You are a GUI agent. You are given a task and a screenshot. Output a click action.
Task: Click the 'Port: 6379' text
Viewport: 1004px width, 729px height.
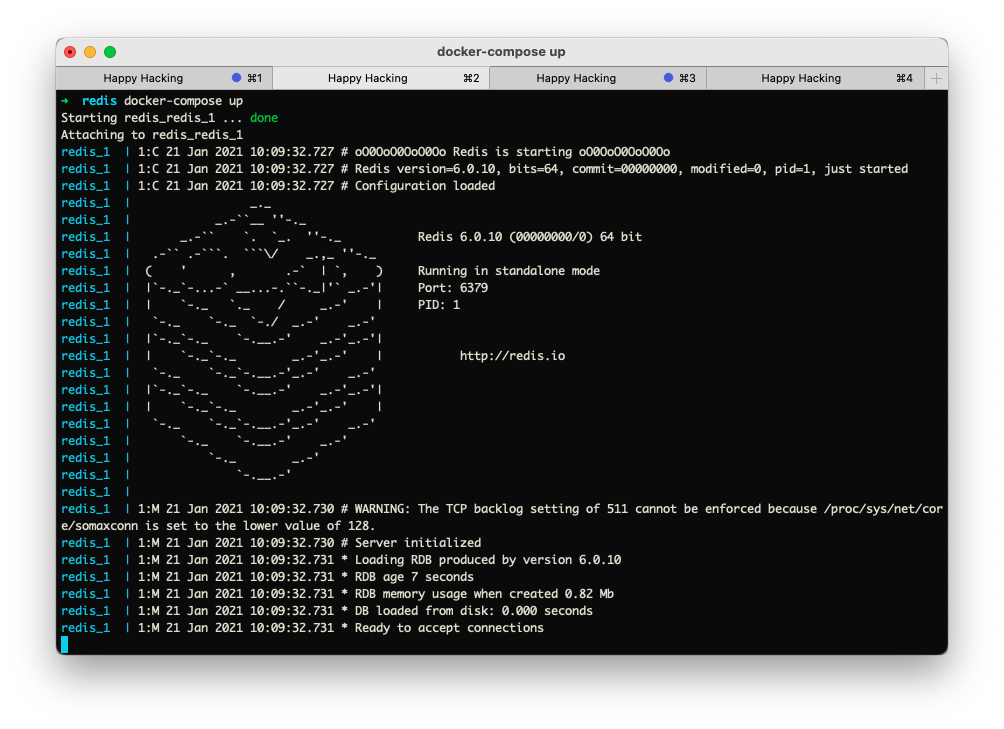coord(453,288)
